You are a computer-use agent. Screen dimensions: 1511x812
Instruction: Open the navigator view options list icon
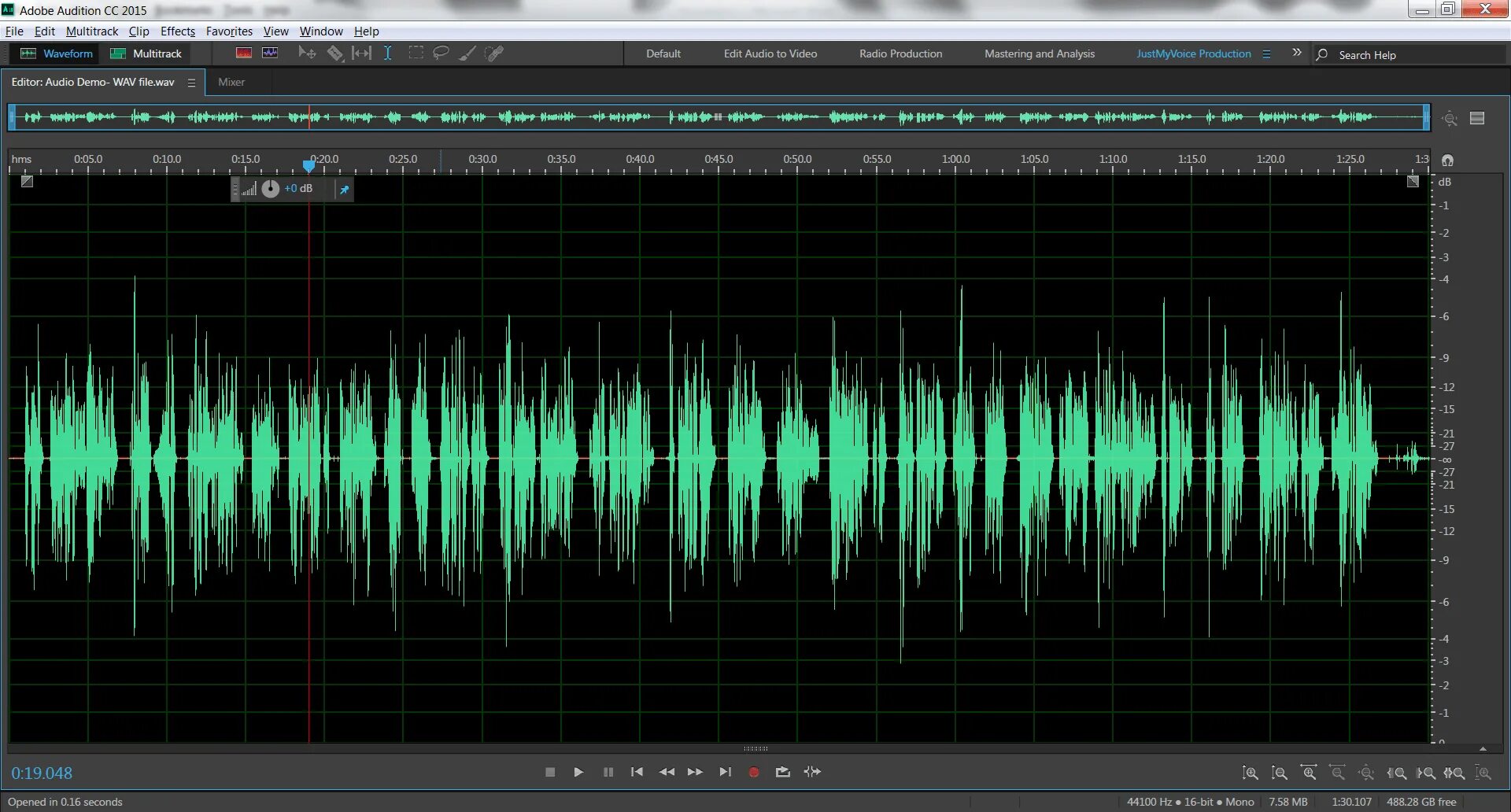(1477, 118)
